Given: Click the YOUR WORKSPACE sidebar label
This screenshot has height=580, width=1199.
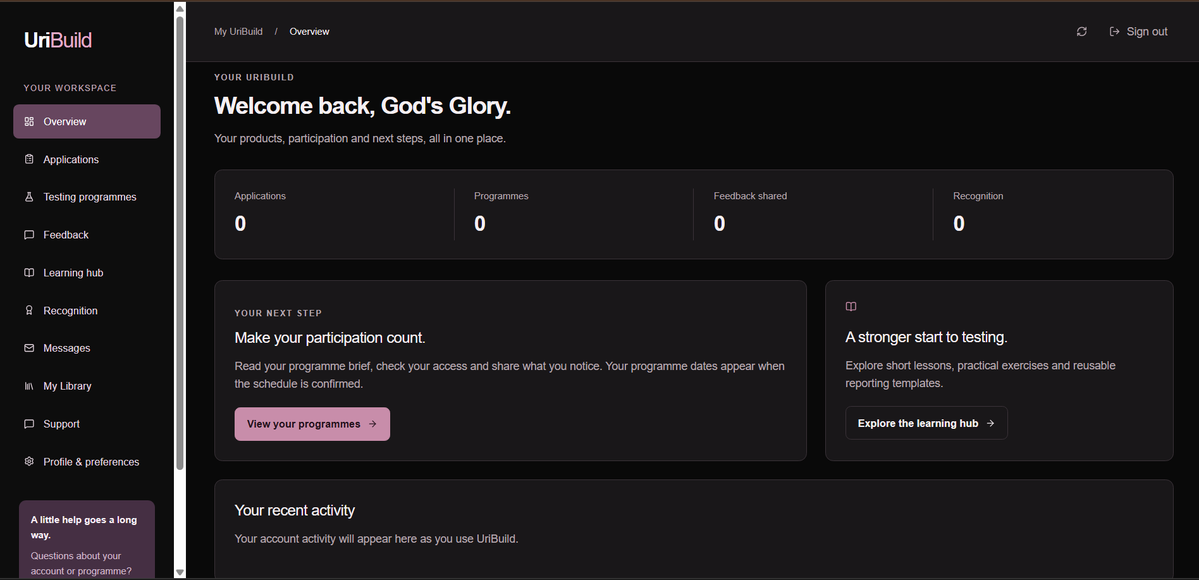Looking at the screenshot, I should pos(70,88).
